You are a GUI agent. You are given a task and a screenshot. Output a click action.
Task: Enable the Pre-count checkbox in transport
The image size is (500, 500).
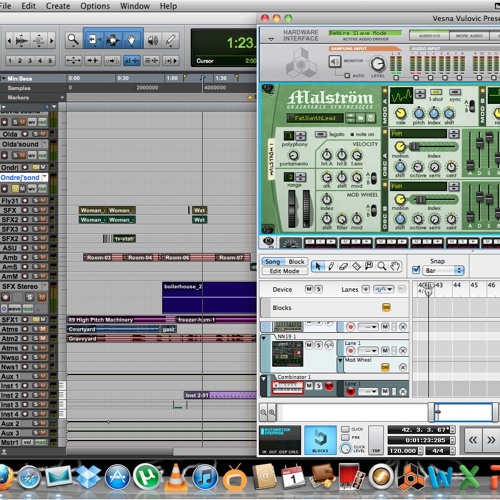(345, 437)
